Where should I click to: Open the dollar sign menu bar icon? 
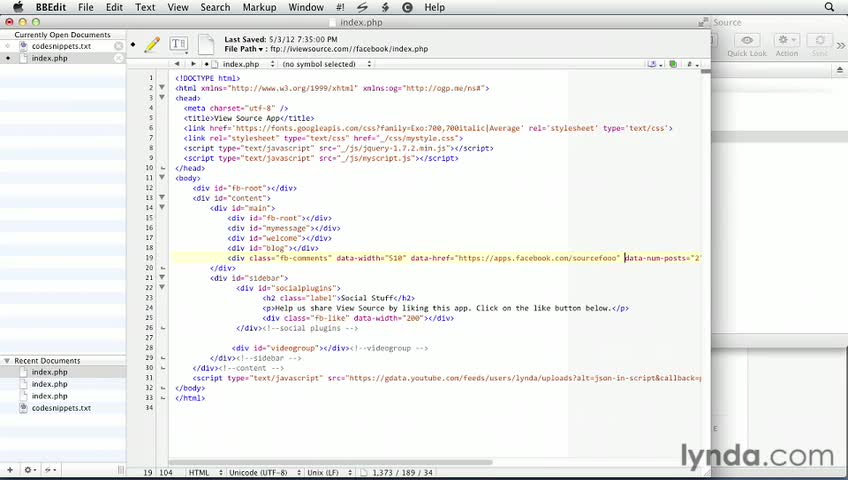coord(385,7)
